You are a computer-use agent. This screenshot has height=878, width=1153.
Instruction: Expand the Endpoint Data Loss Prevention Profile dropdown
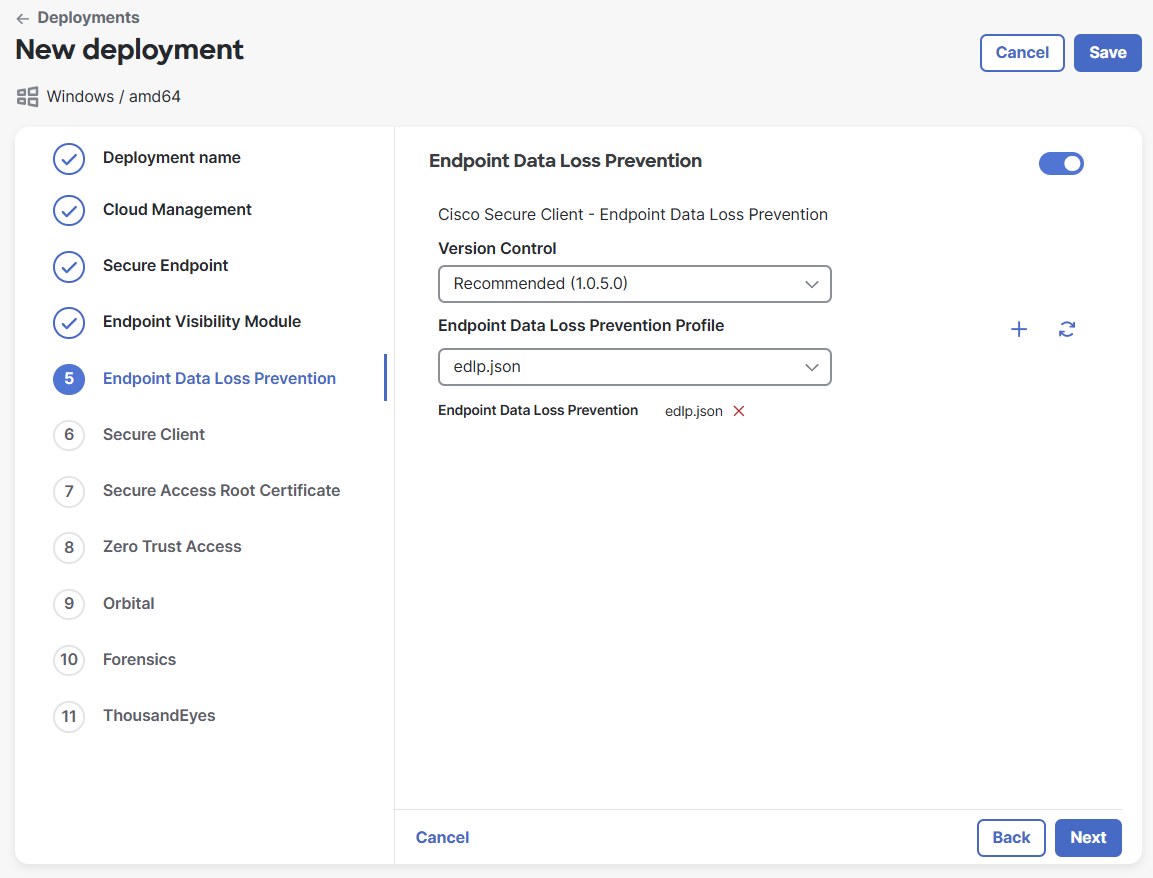(x=634, y=367)
